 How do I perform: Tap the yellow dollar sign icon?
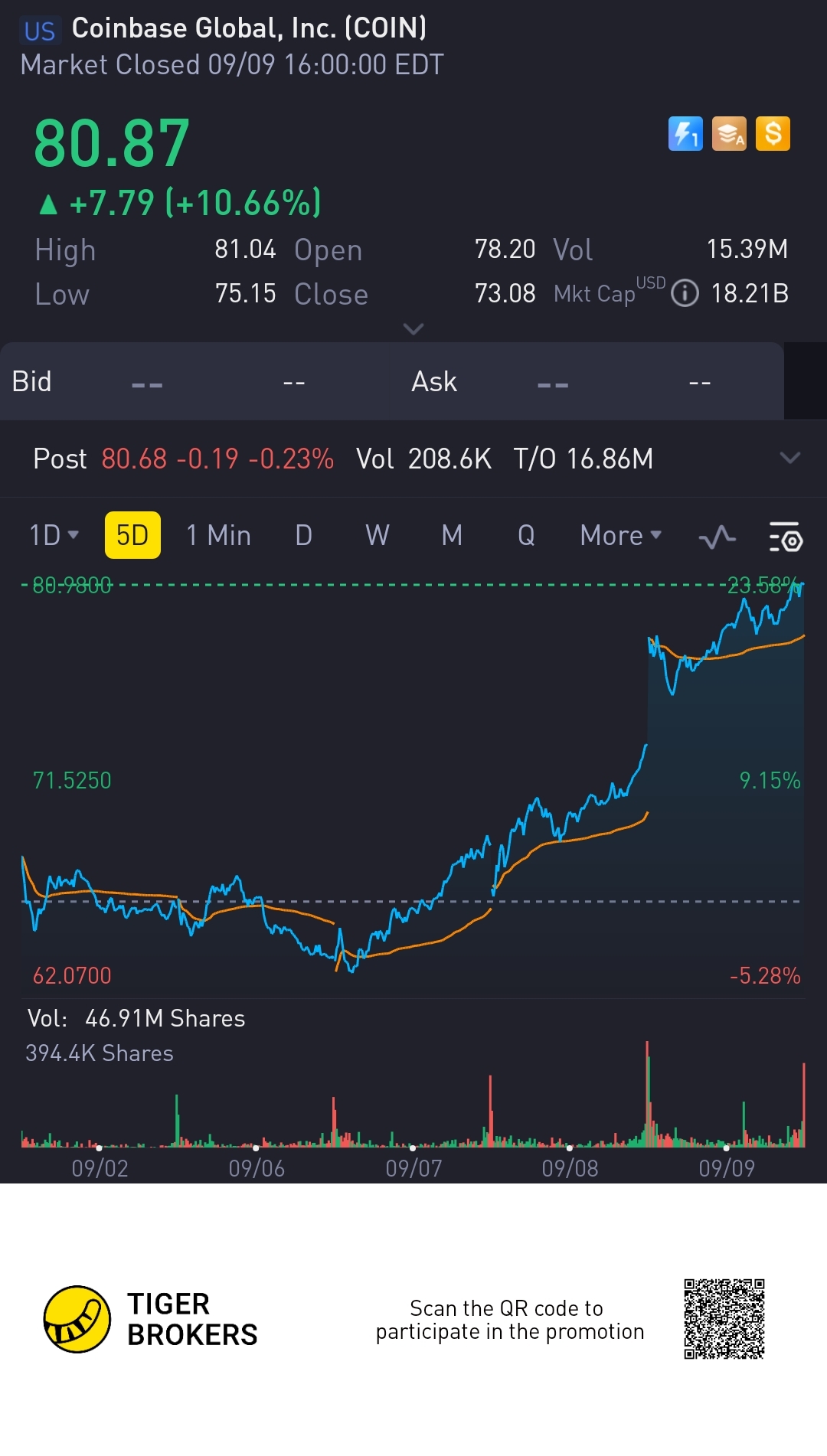click(773, 134)
